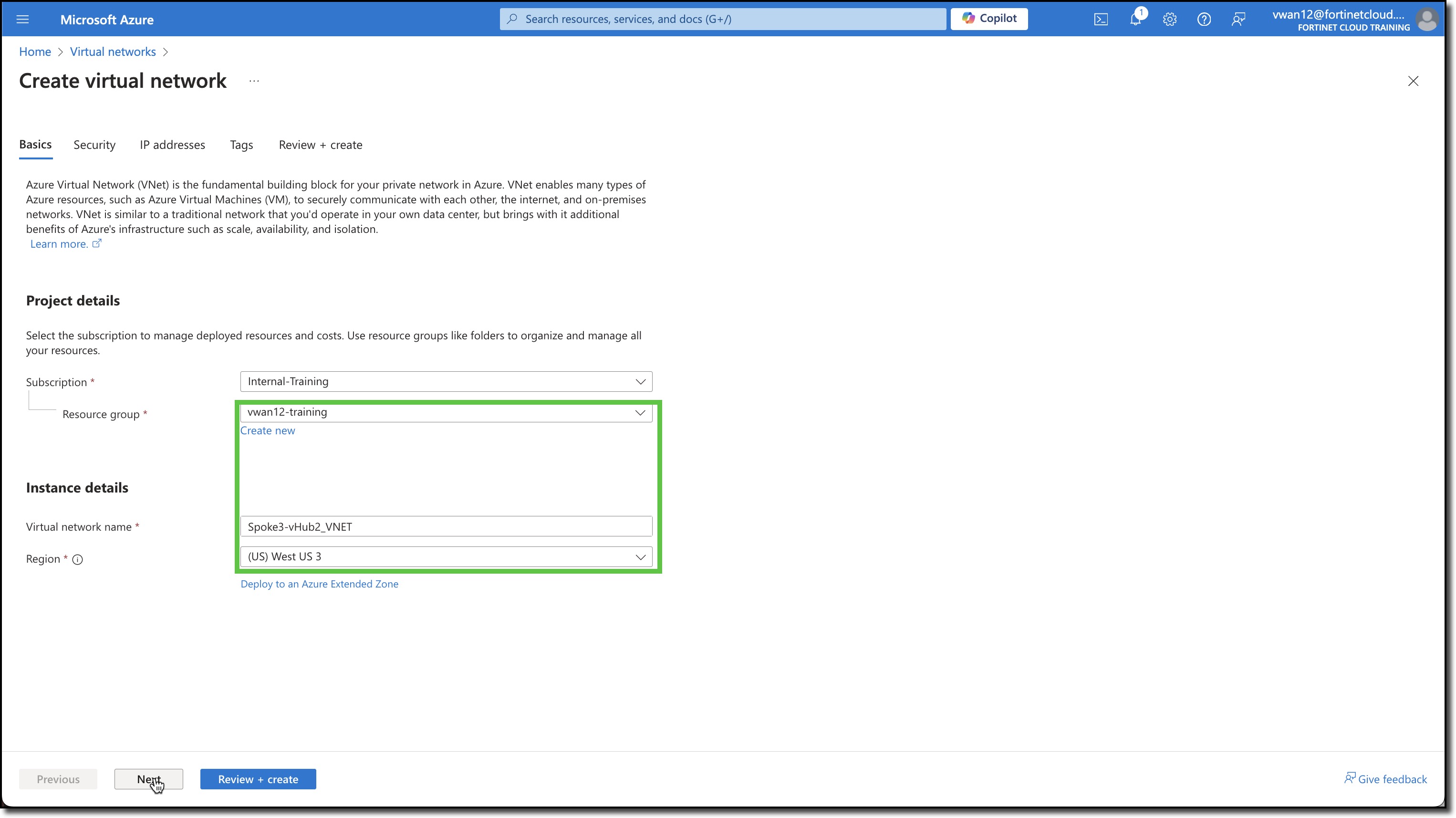Click the Virtual network name field

point(446,526)
